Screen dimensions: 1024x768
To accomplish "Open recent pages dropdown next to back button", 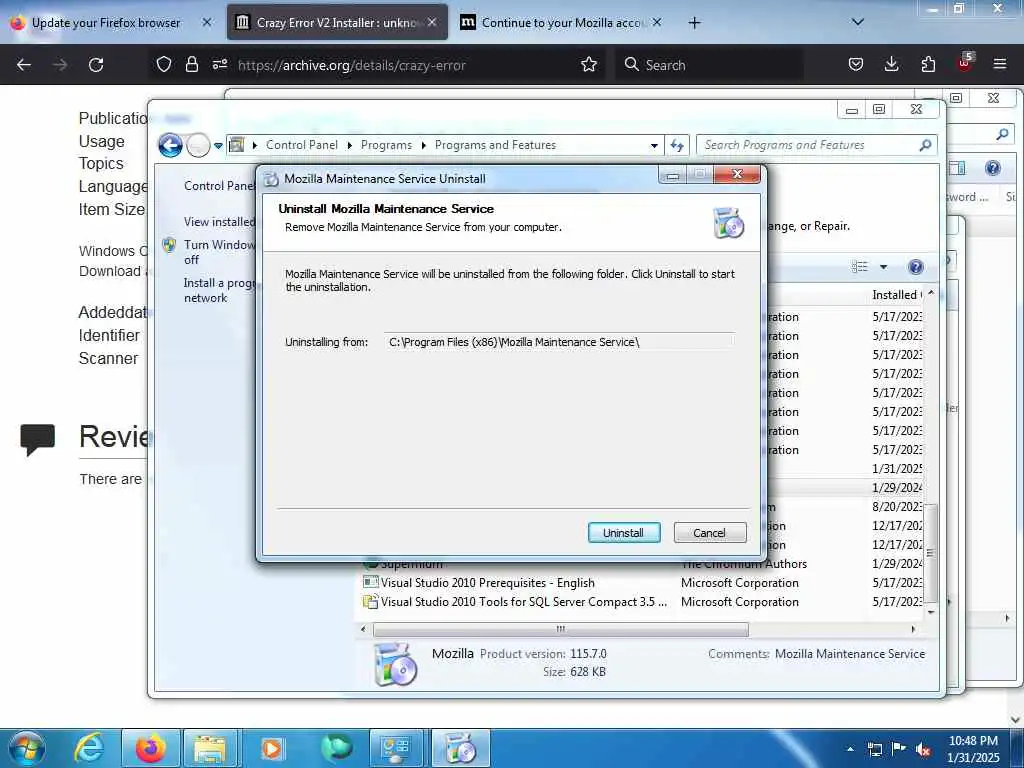I will tap(218, 146).
